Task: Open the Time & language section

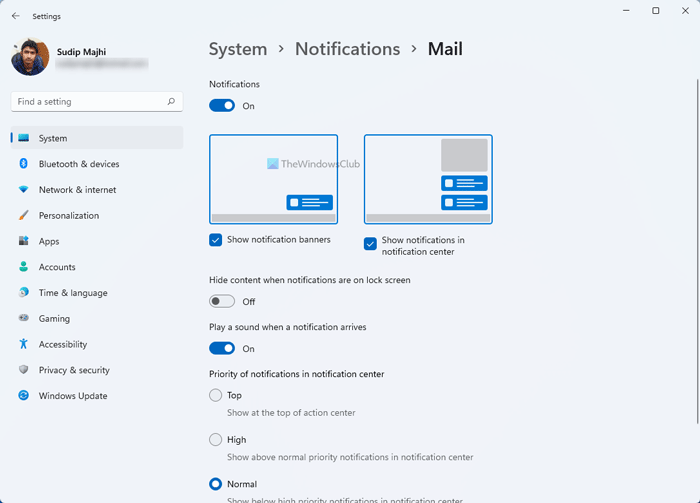Action: tap(73, 293)
